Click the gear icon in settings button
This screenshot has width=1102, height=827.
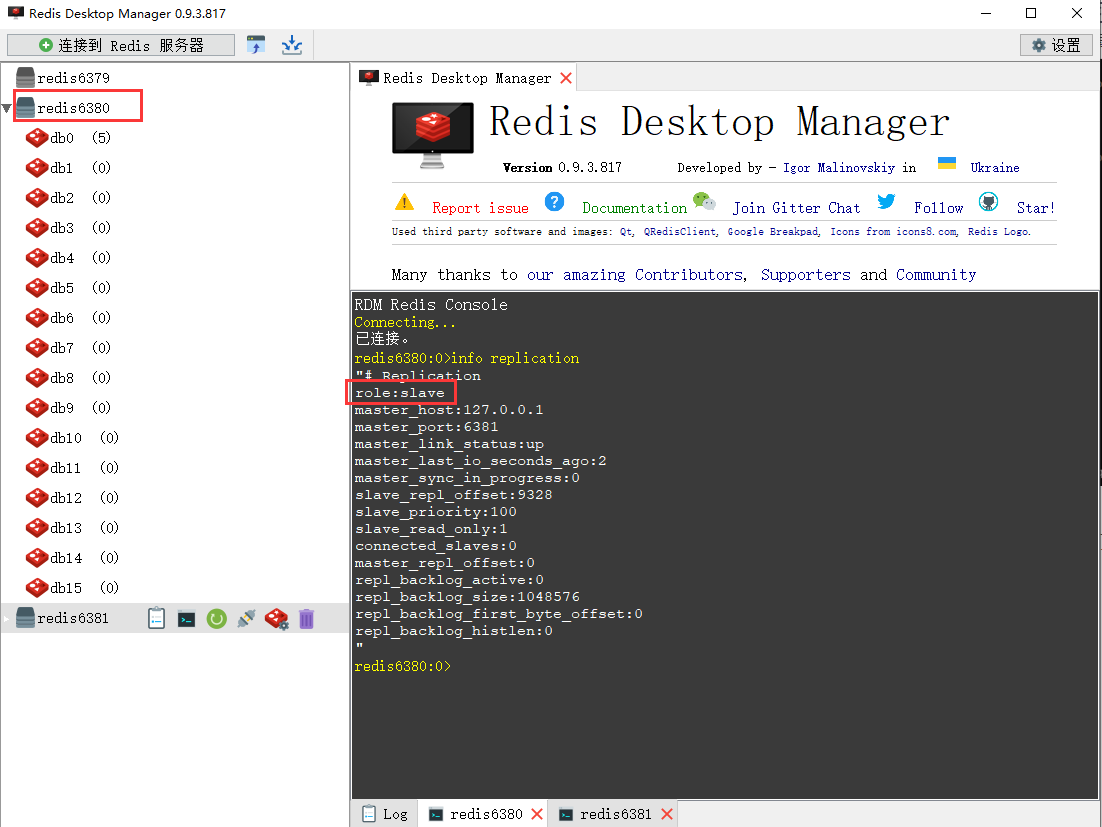click(1039, 45)
